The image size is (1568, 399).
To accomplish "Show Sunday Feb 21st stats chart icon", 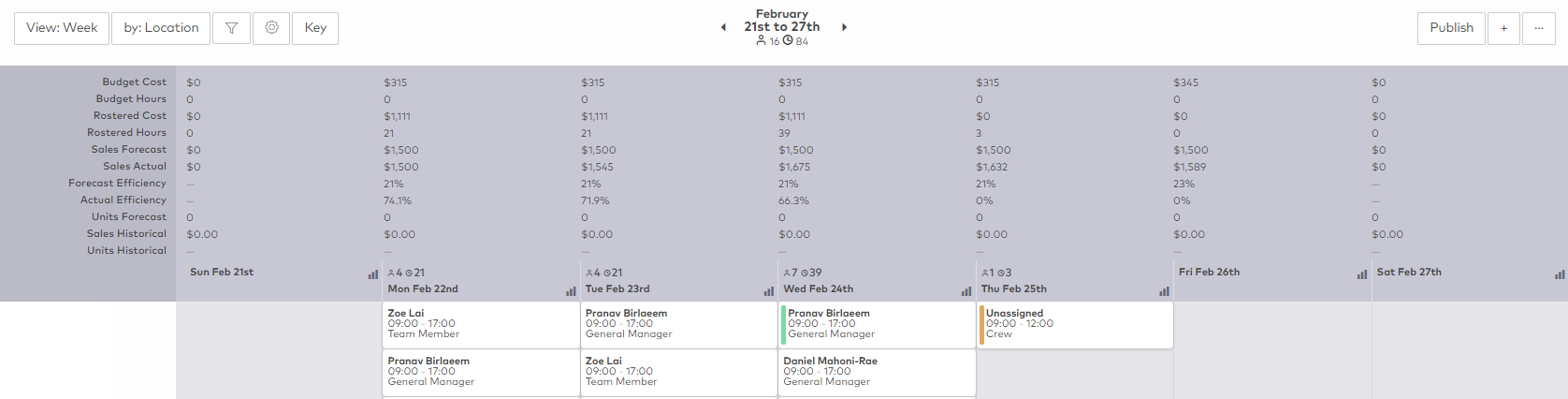I will 373,274.
